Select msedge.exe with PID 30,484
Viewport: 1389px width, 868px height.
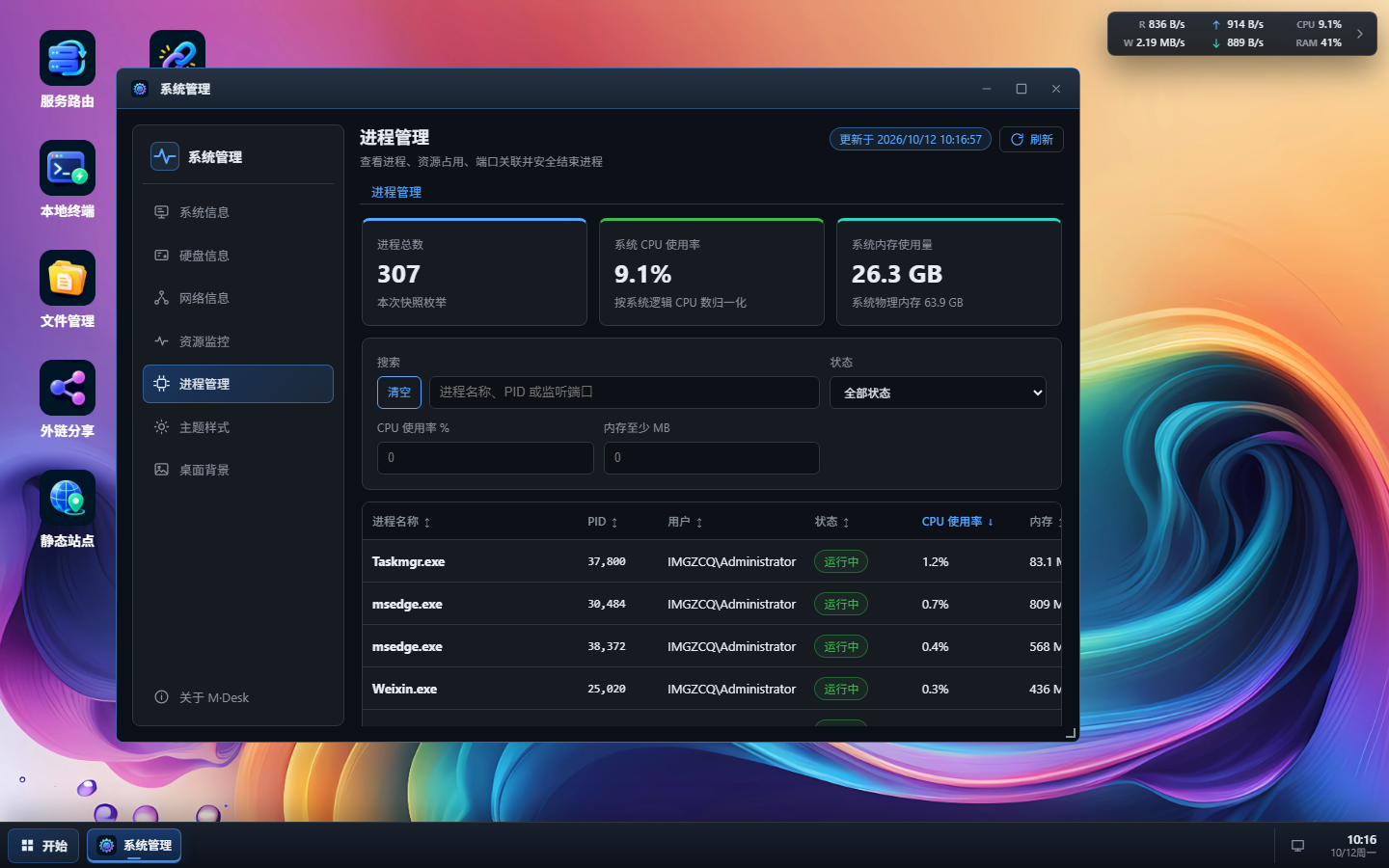(712, 604)
